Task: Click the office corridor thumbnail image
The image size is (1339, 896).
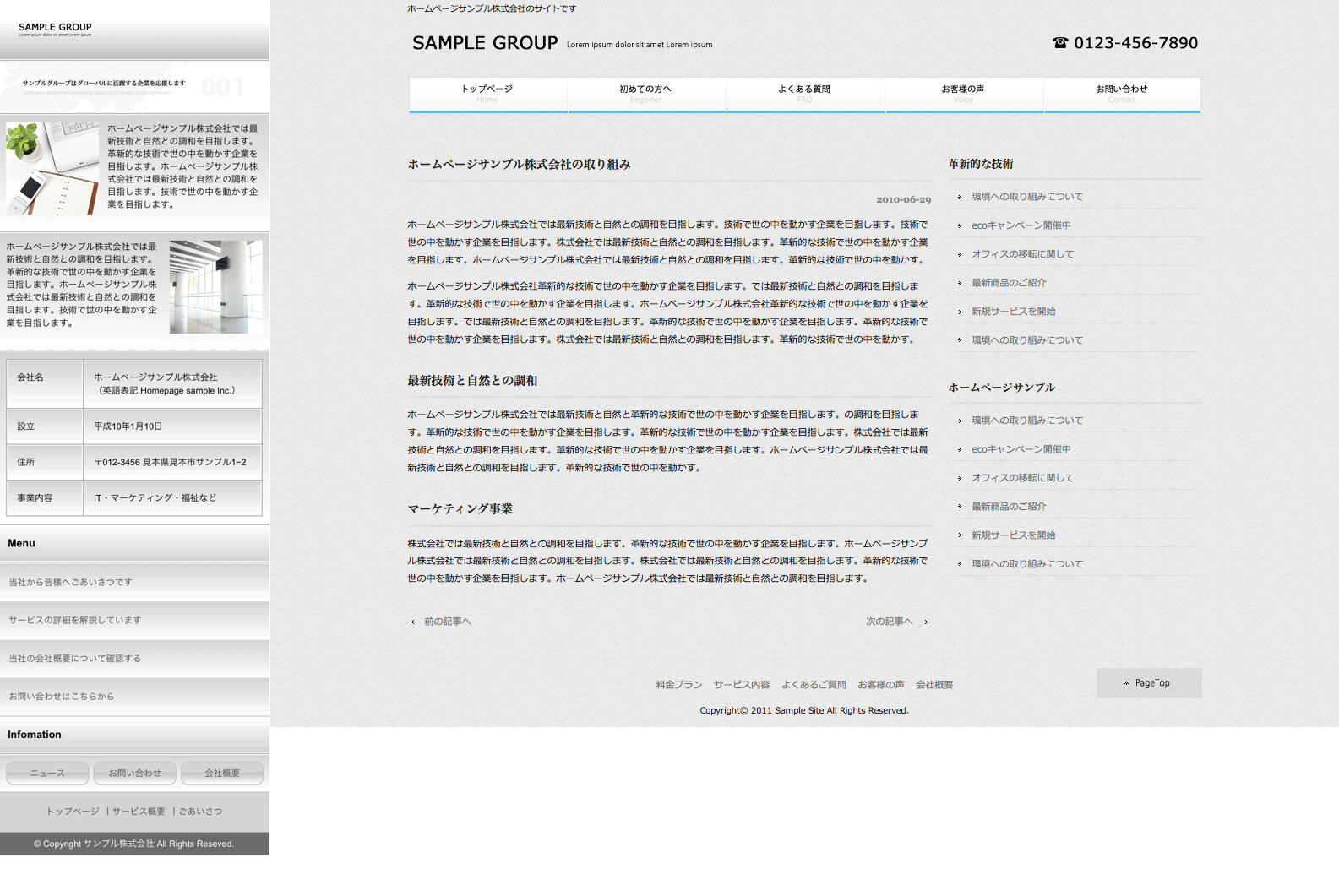Action: coord(215,287)
